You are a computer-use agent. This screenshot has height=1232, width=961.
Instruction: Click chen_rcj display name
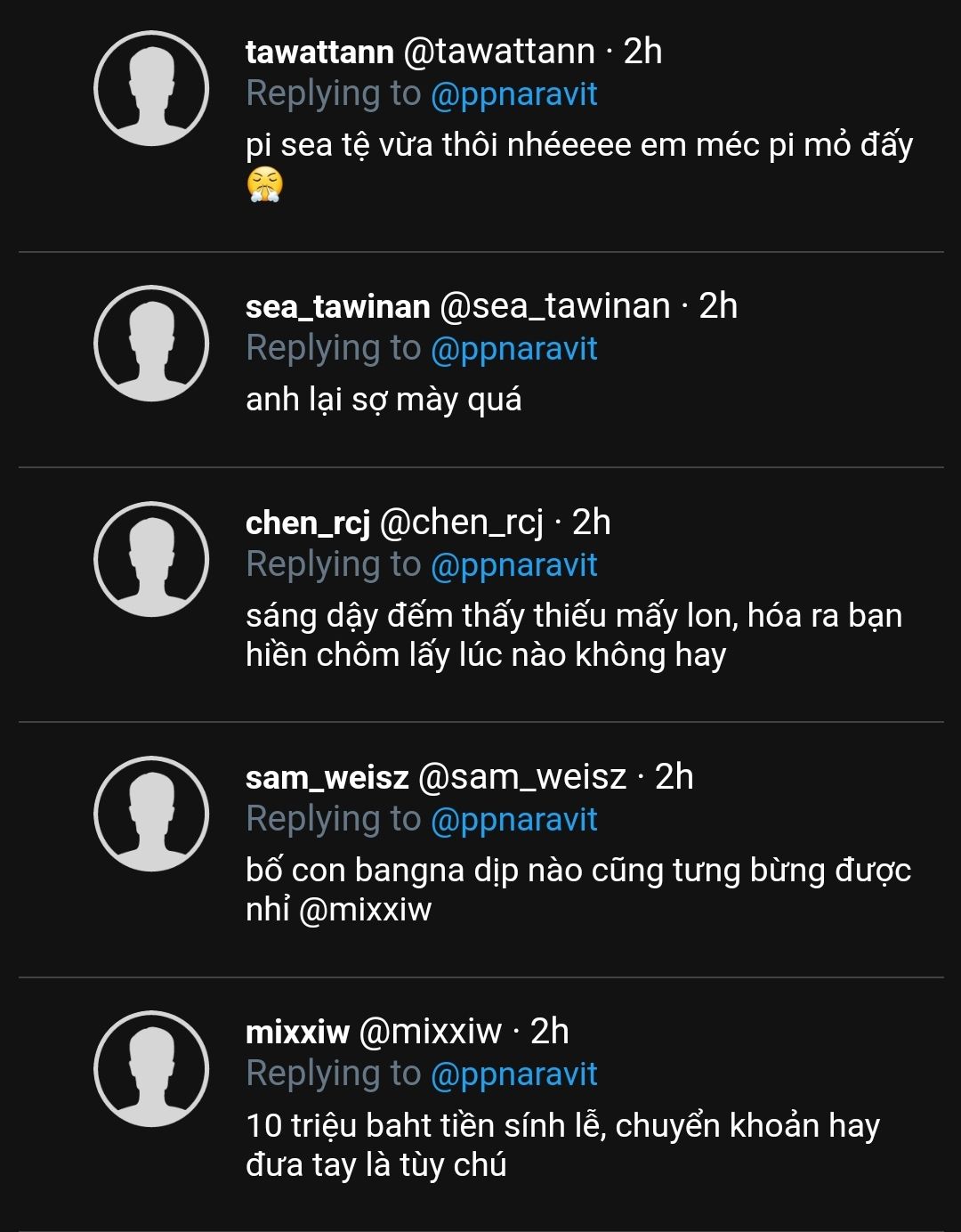(x=307, y=523)
